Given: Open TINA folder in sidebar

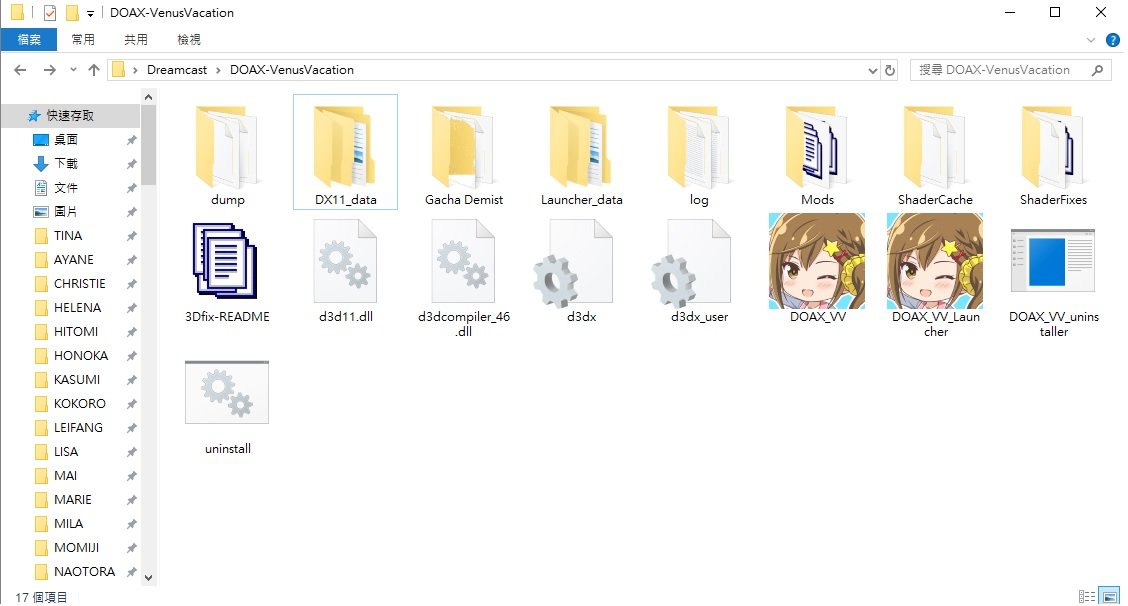Looking at the screenshot, I should tap(70, 235).
